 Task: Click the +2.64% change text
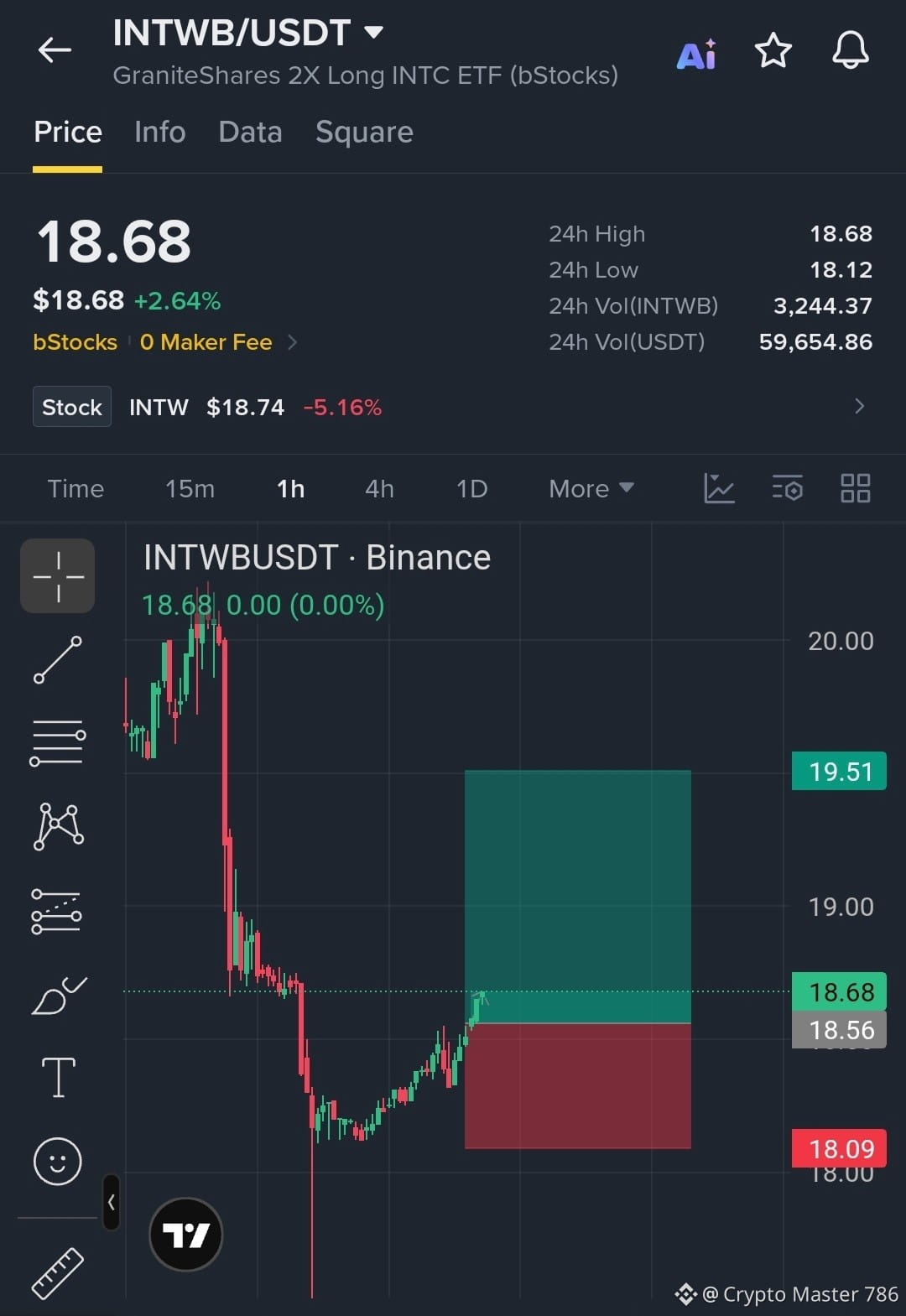tap(178, 301)
